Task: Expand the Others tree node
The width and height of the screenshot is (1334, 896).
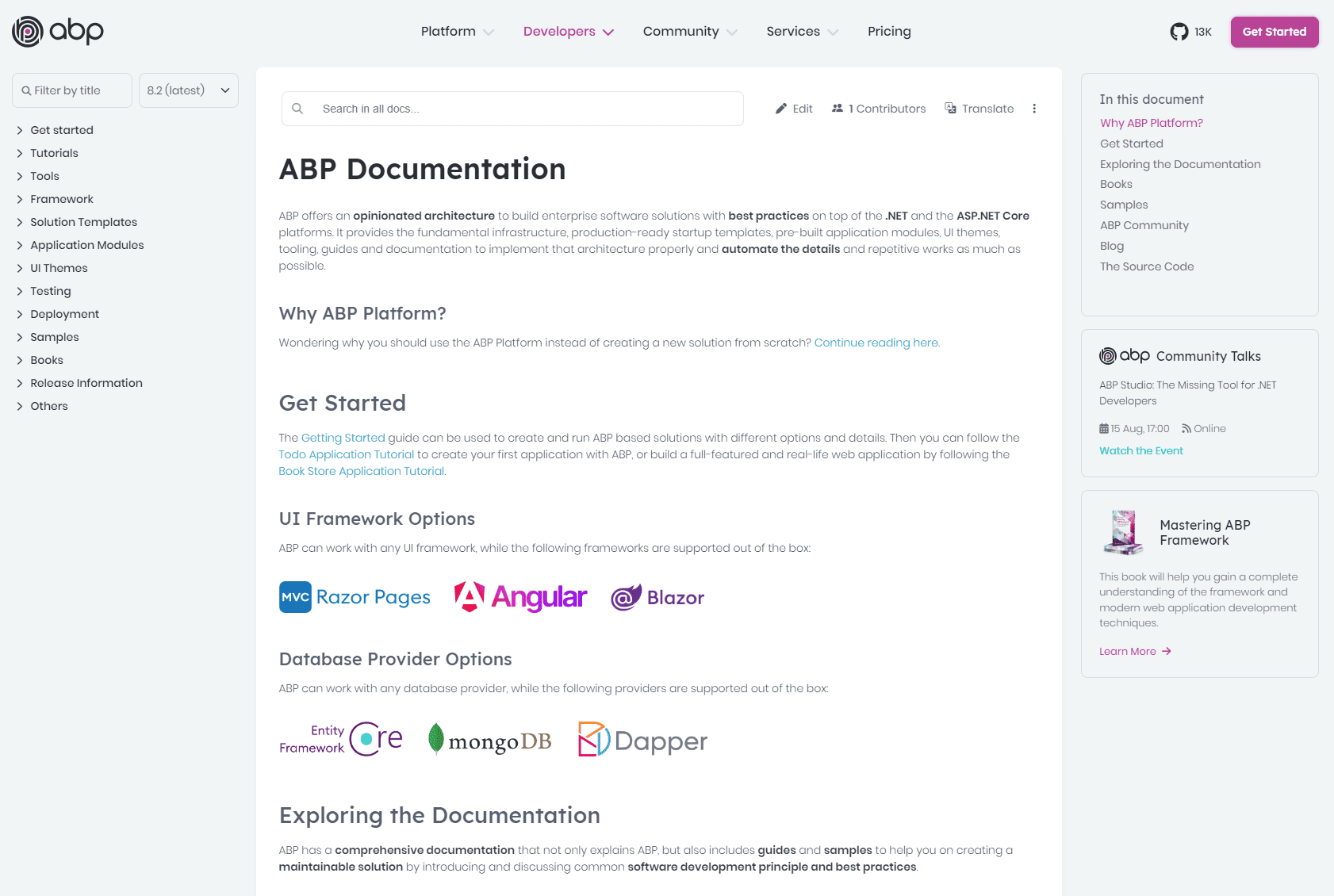Action: 20,406
